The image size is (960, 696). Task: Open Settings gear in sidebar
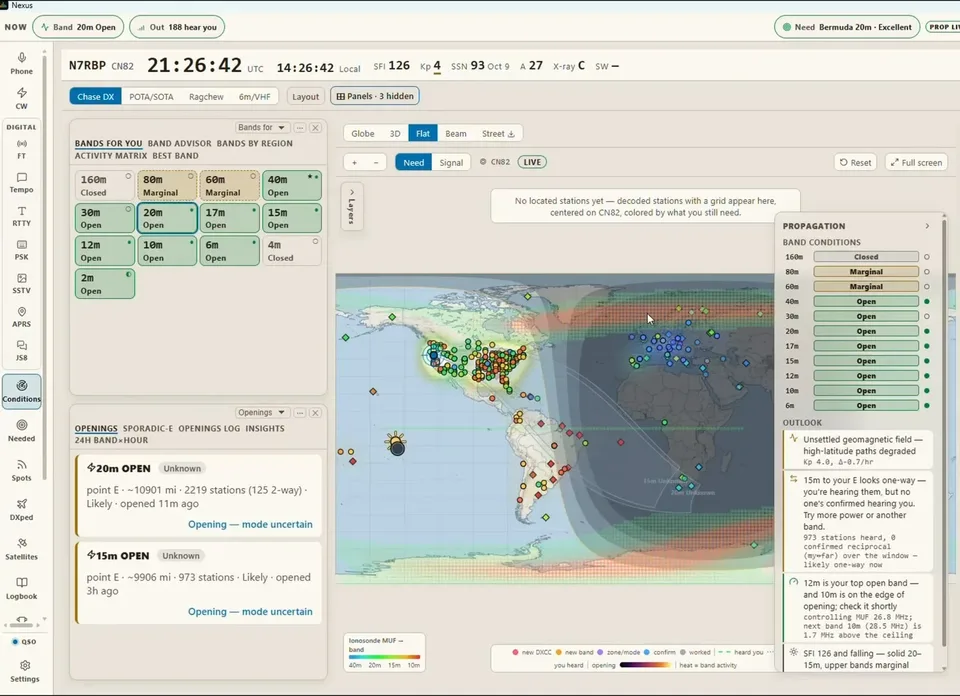tap(24, 671)
